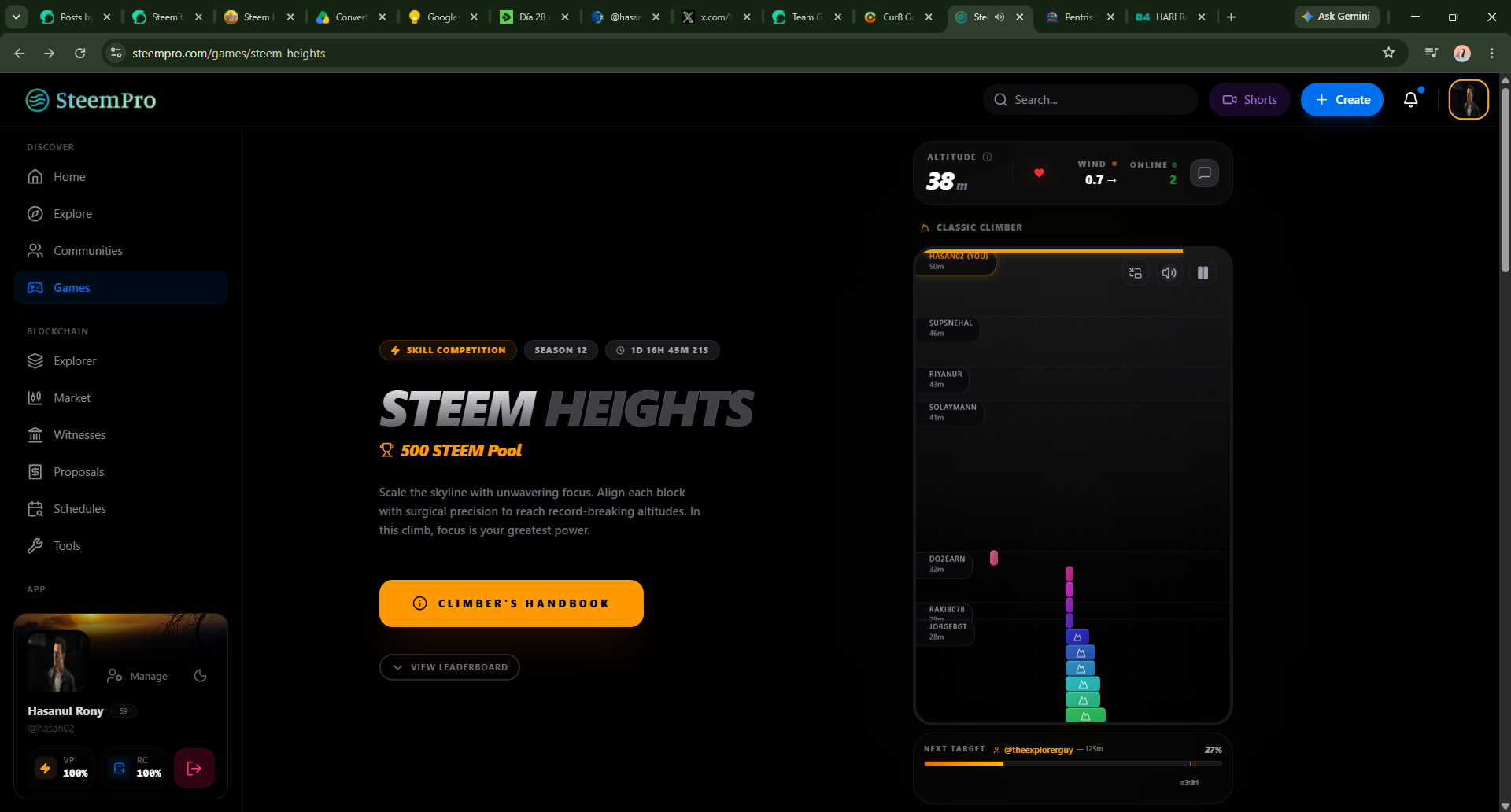Screen dimensions: 1511x812
Task: Click the Search input field
Action: point(1090,100)
